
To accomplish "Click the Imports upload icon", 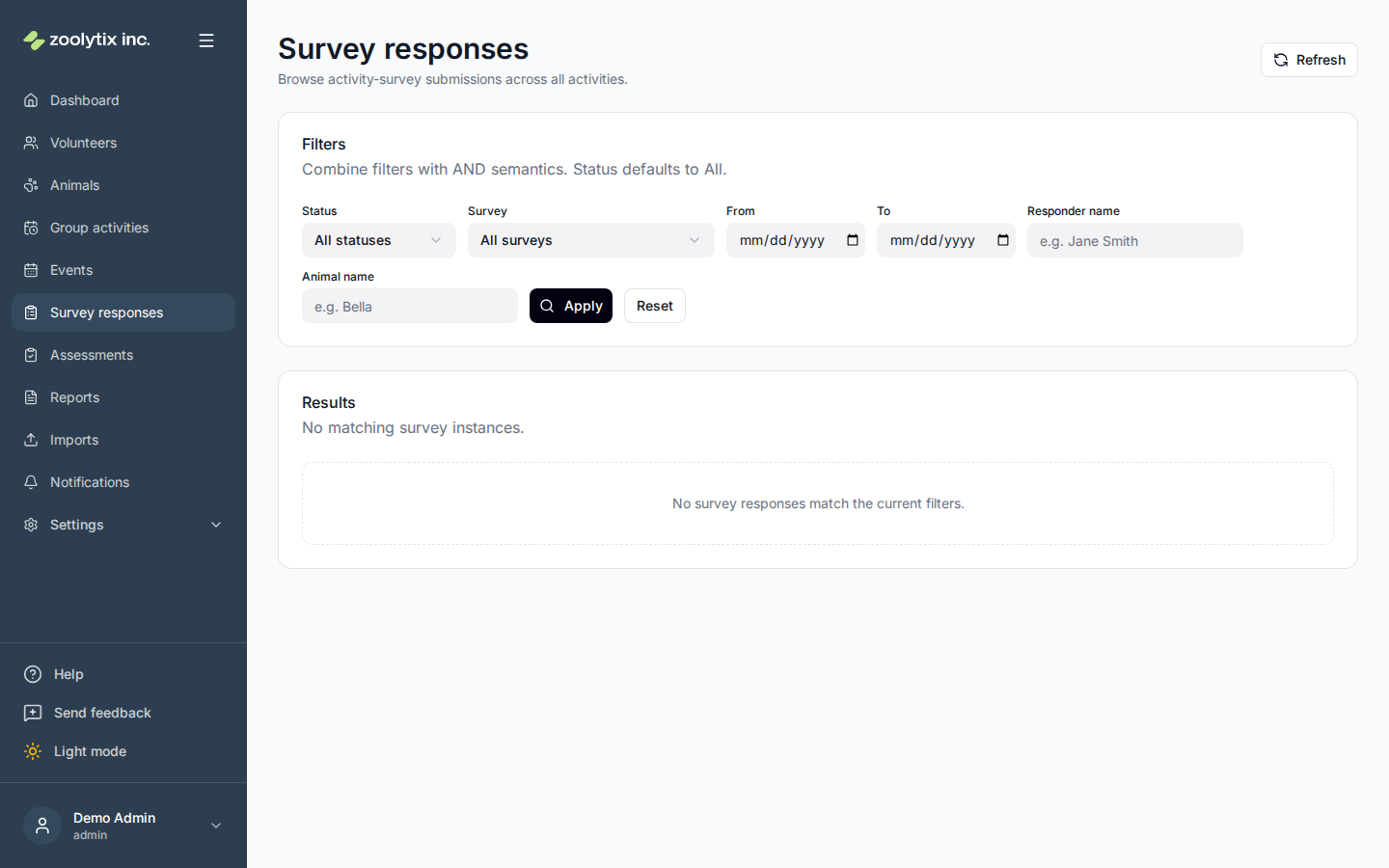I will tap(31, 440).
